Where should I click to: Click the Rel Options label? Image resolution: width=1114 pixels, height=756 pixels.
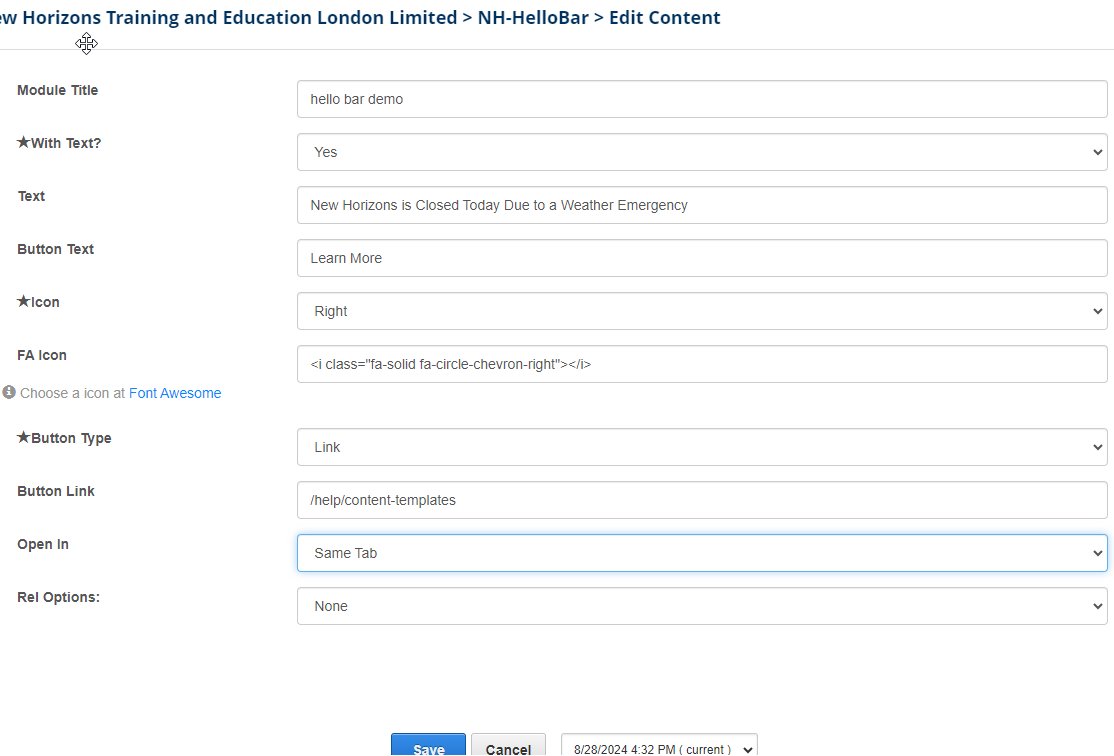(58, 597)
